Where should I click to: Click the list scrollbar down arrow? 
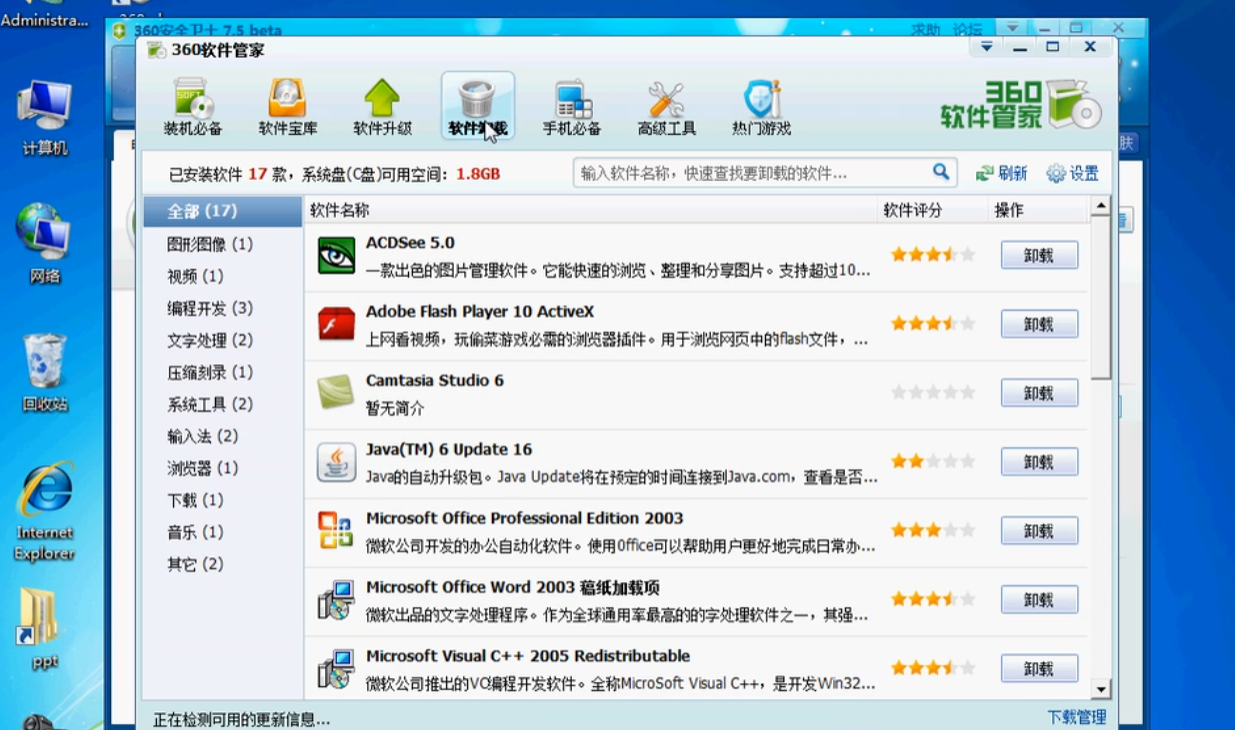[1101, 689]
